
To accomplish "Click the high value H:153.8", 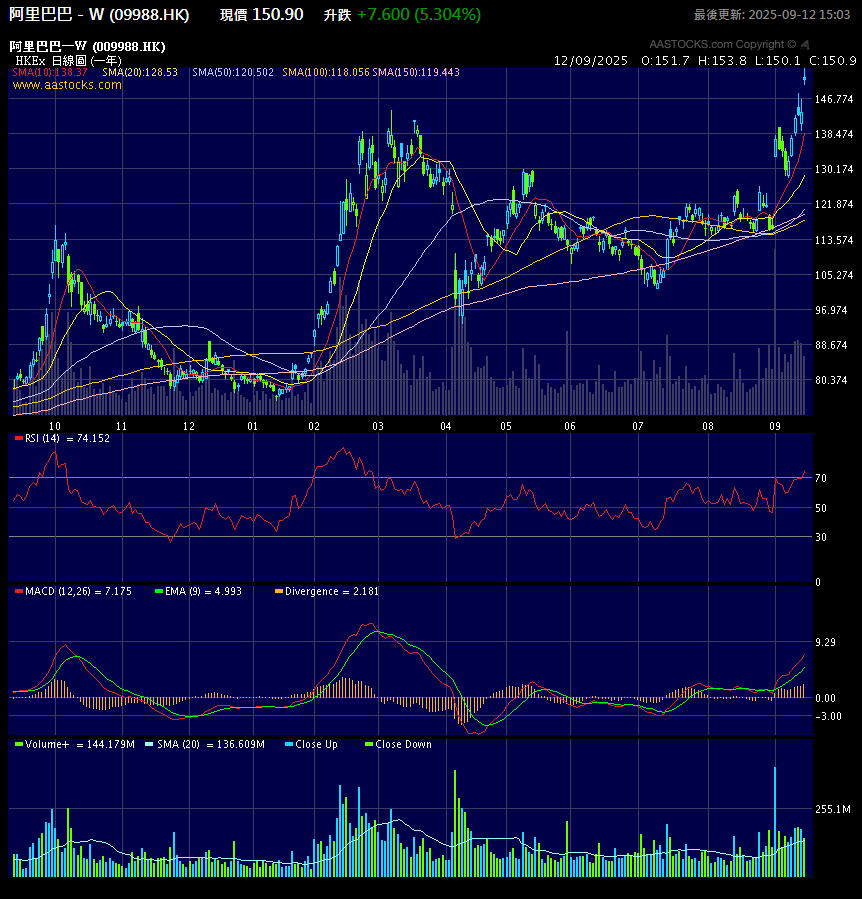I will [723, 60].
